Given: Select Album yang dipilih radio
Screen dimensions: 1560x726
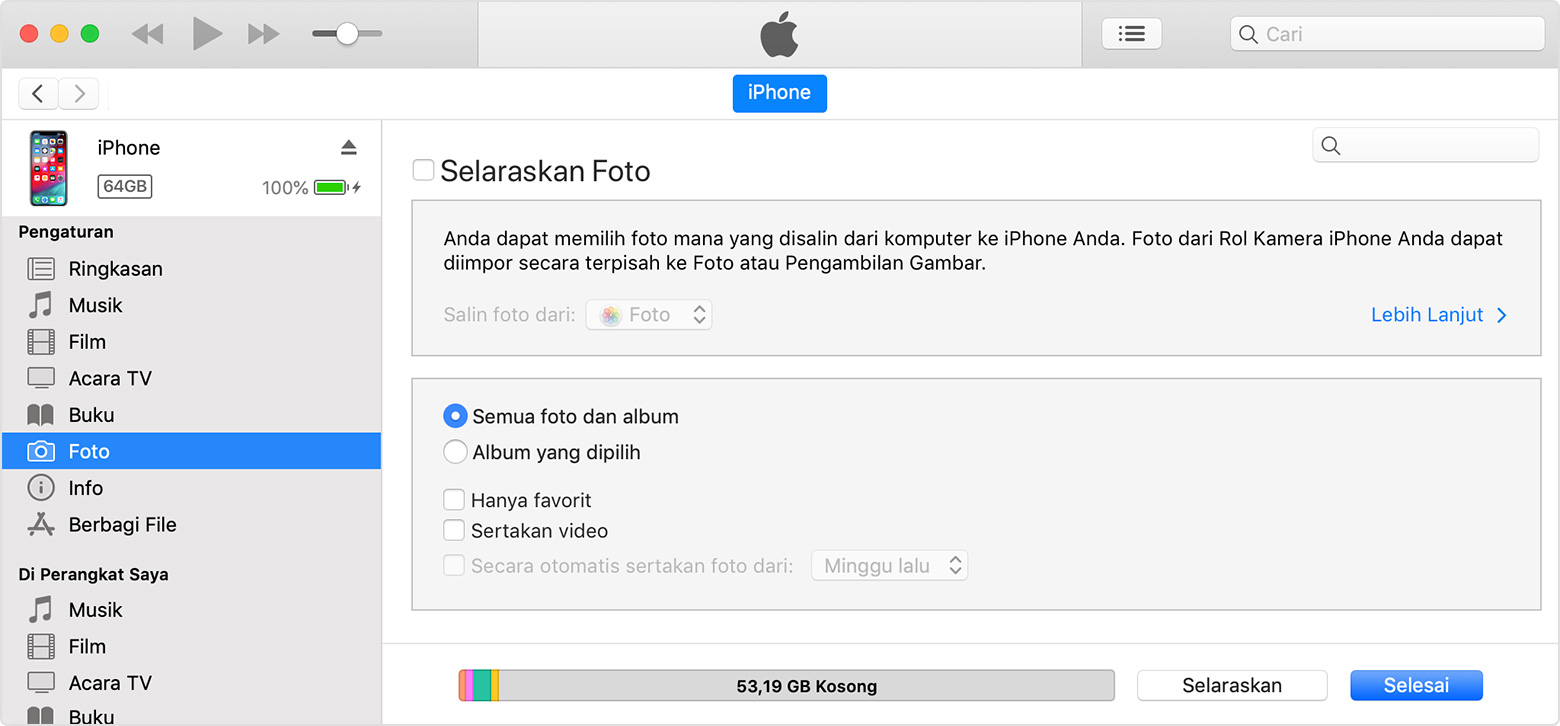Looking at the screenshot, I should [455, 452].
